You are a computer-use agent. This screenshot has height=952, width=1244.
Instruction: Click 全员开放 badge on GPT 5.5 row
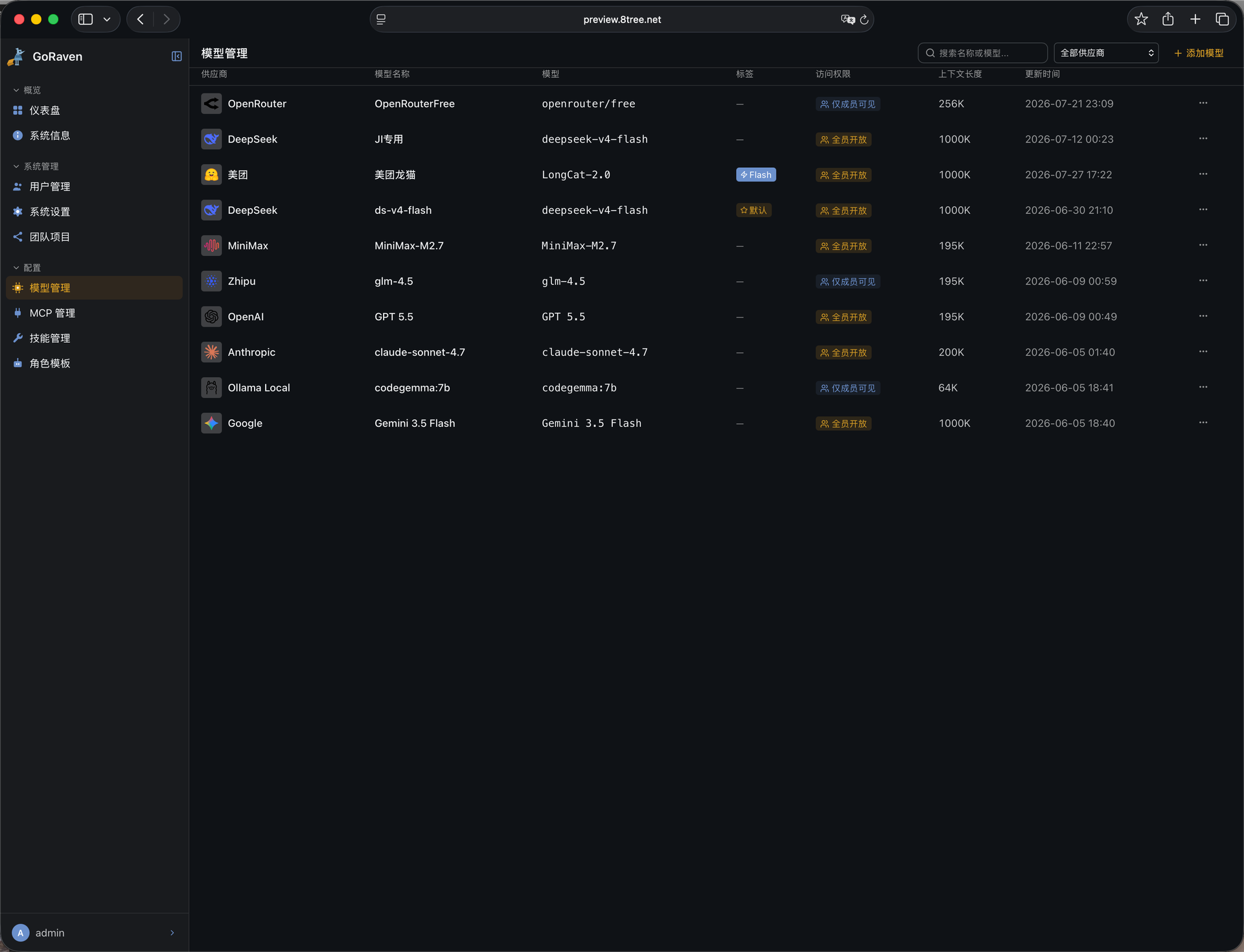[843, 318]
